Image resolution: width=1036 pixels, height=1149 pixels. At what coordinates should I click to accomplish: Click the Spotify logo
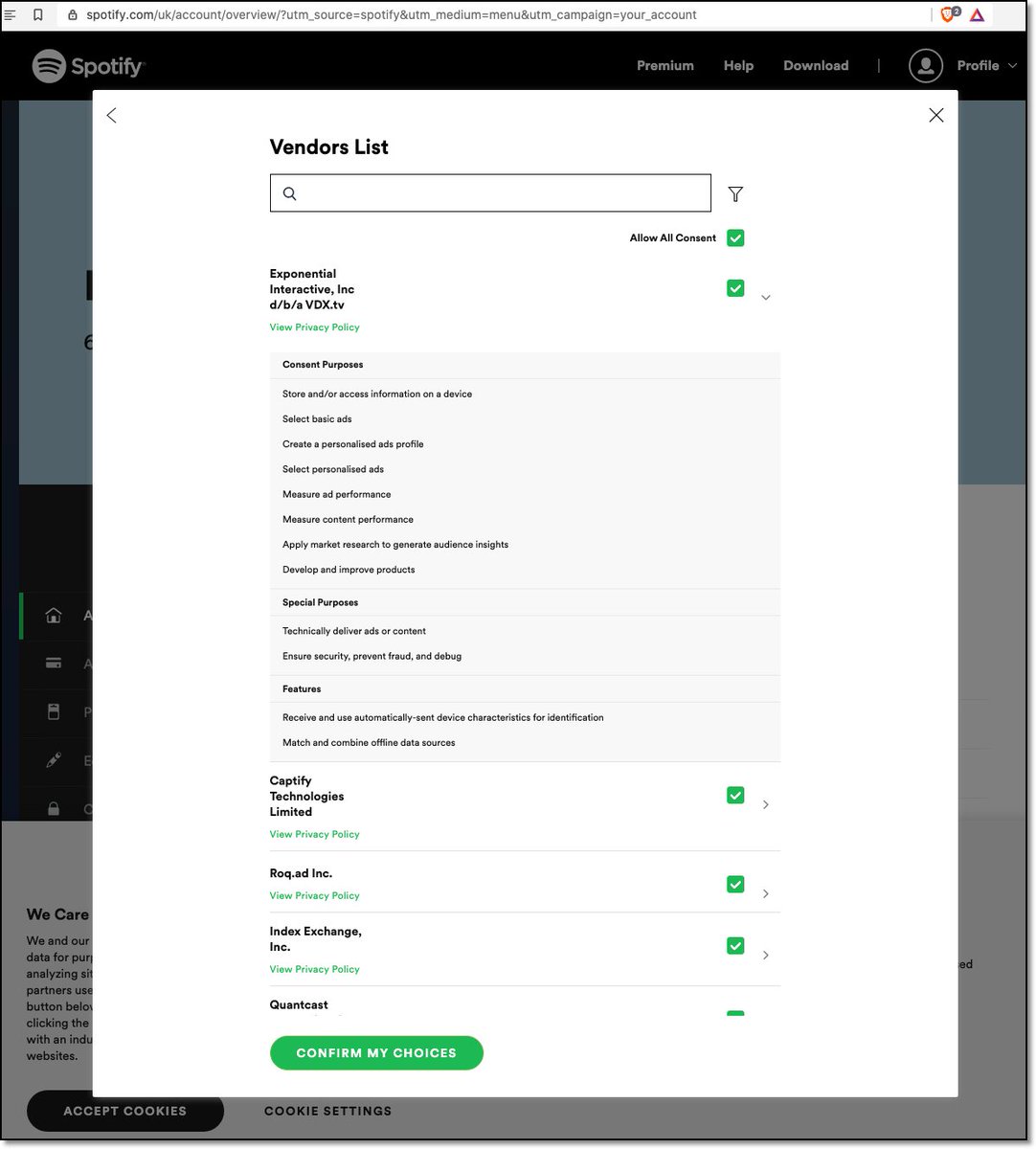tap(88, 66)
